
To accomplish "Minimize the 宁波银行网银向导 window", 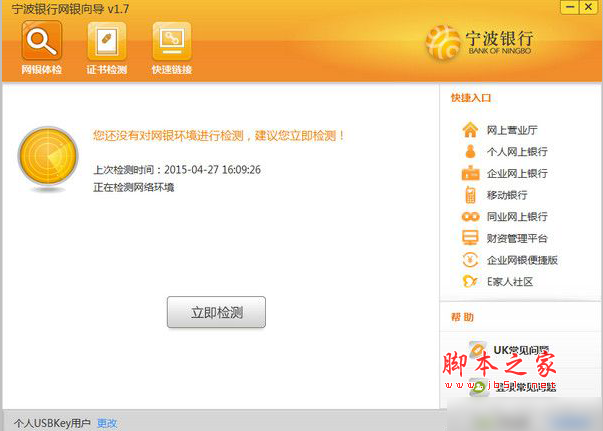I will point(570,7).
